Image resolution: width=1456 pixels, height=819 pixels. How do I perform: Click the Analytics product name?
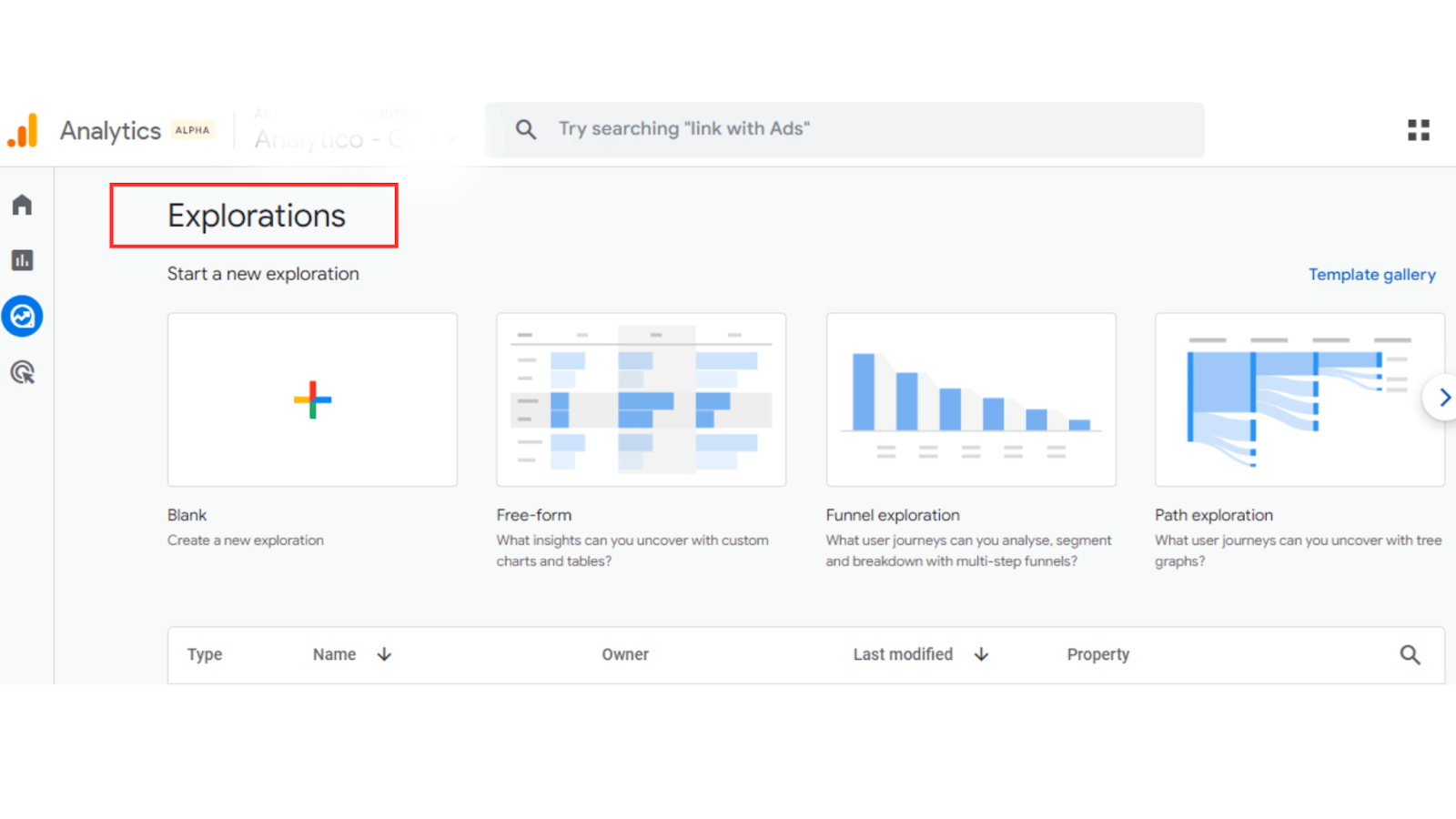click(110, 131)
